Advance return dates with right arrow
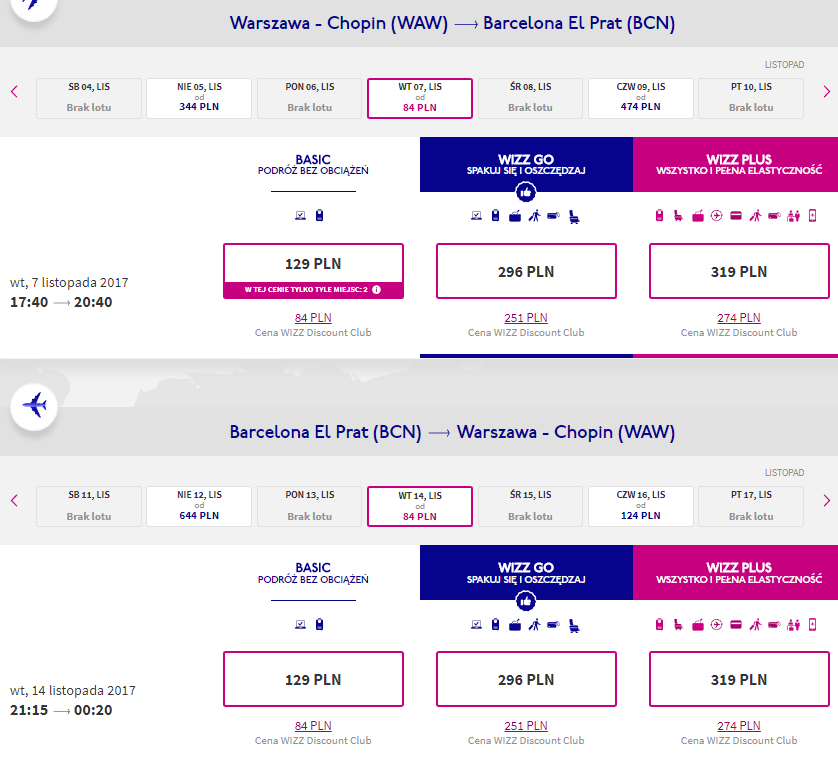The height and width of the screenshot is (758, 838). (x=826, y=500)
